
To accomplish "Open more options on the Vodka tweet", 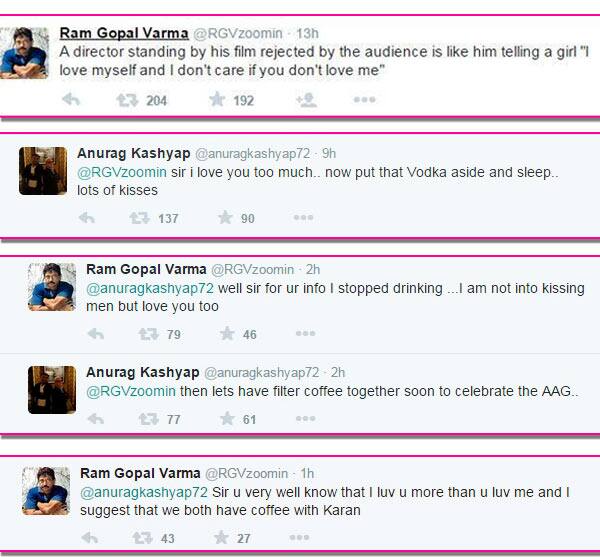I will 303,218.
